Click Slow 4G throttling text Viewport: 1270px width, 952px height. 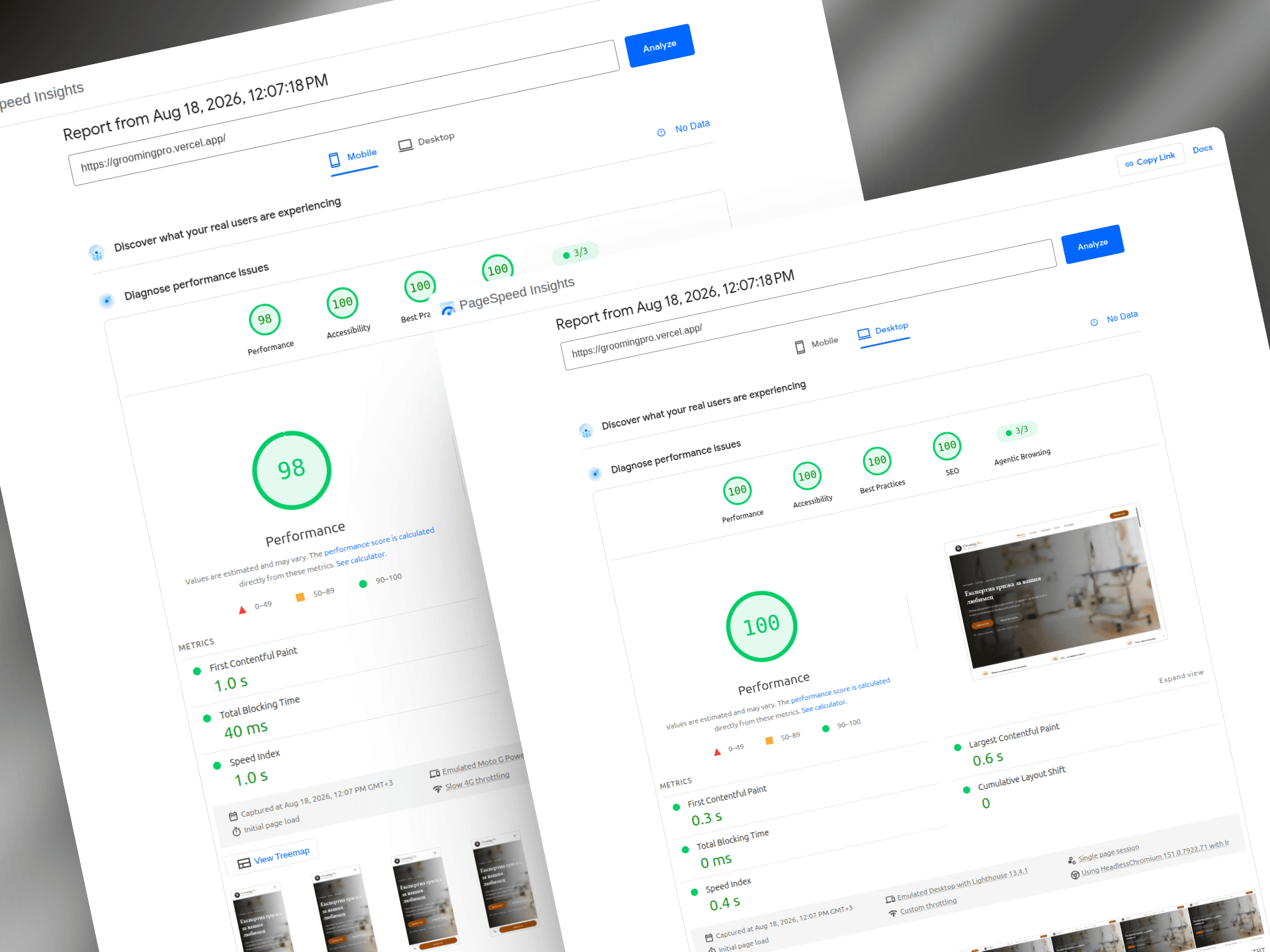click(x=477, y=780)
